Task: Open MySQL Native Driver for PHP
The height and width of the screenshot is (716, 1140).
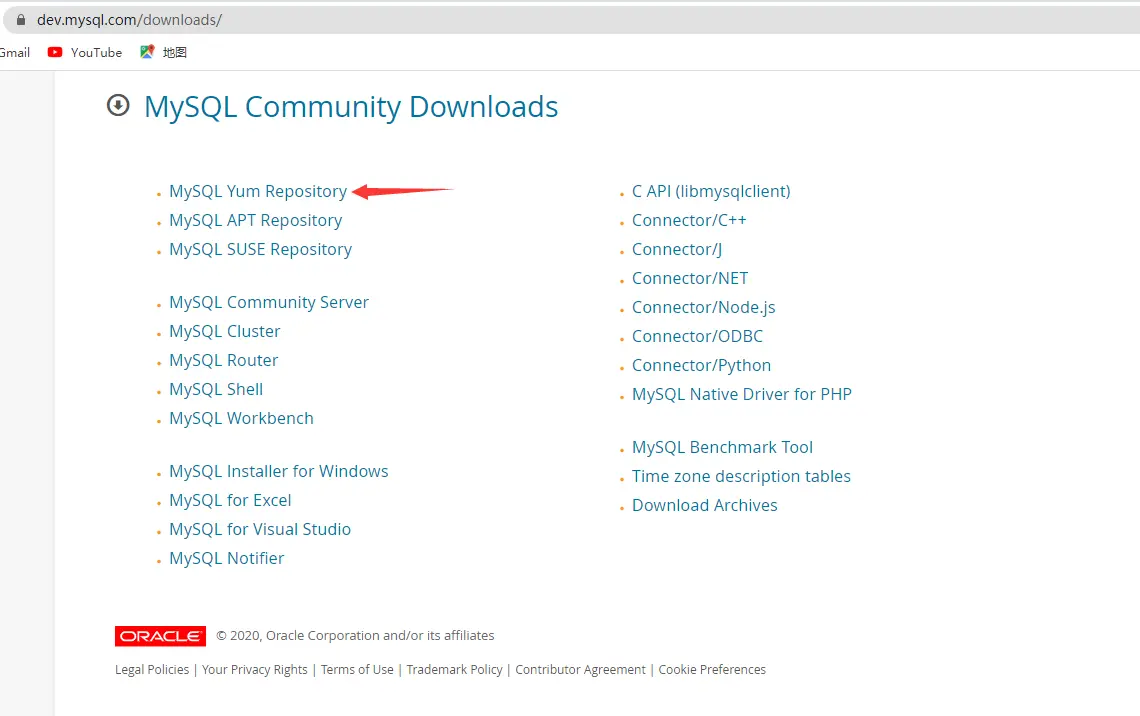Action: tap(742, 395)
